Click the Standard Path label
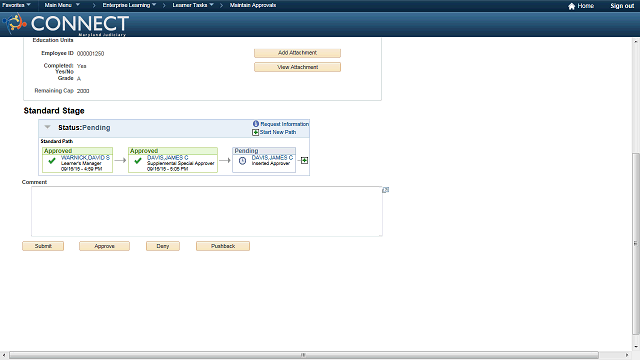Screen dimensions: 640x360 57,141
